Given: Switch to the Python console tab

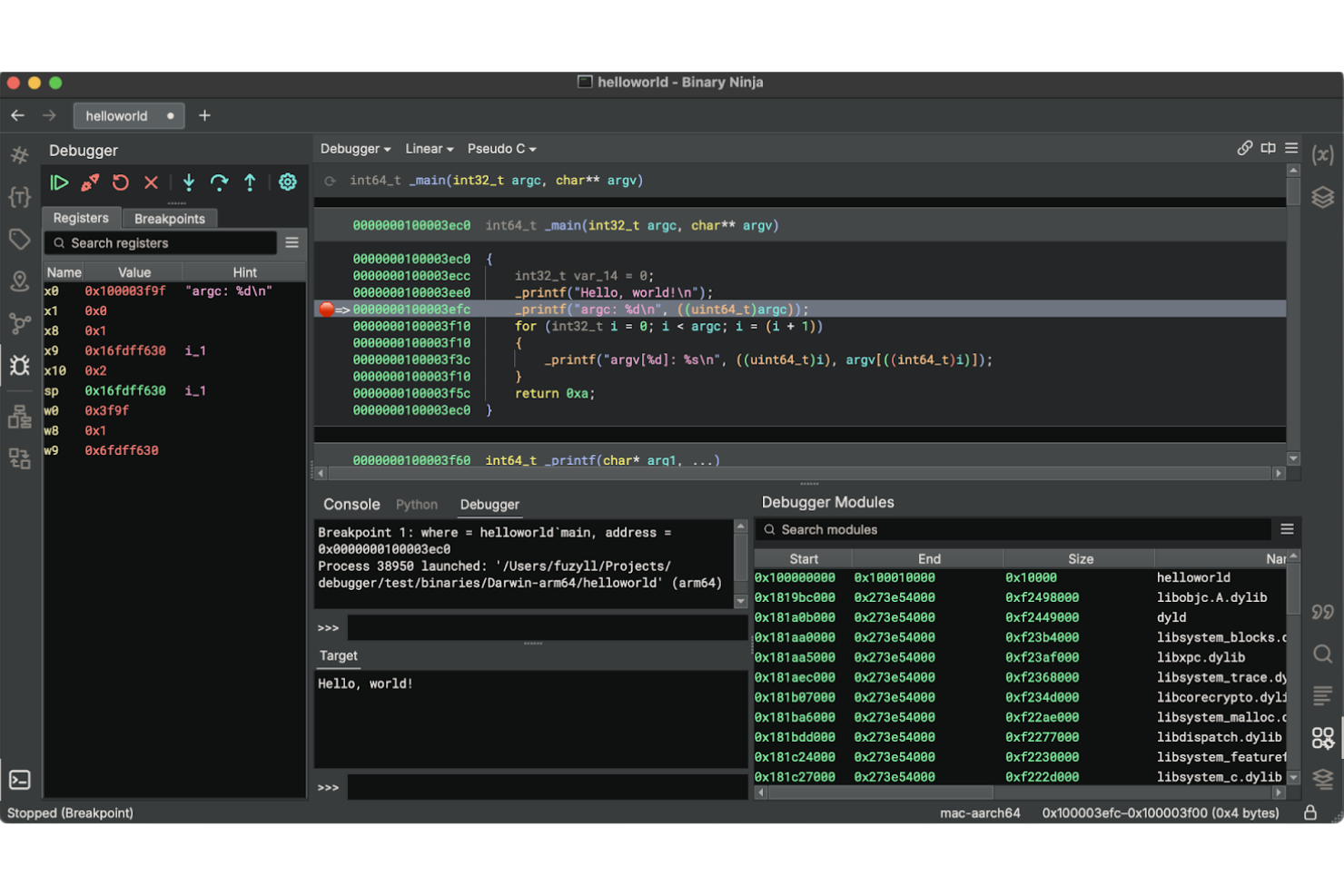Looking at the screenshot, I should [x=416, y=504].
